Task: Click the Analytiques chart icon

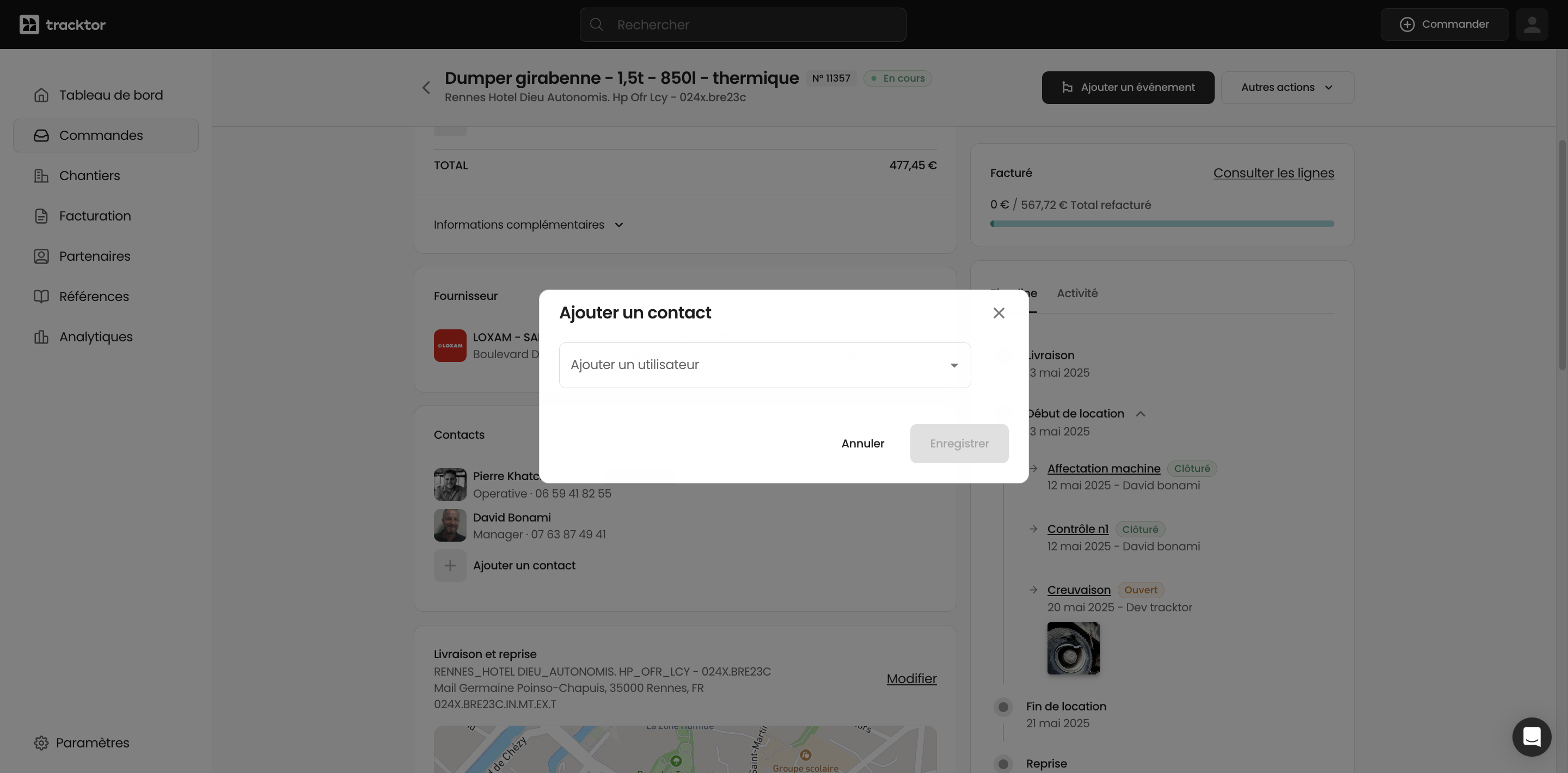Action: tap(41, 336)
